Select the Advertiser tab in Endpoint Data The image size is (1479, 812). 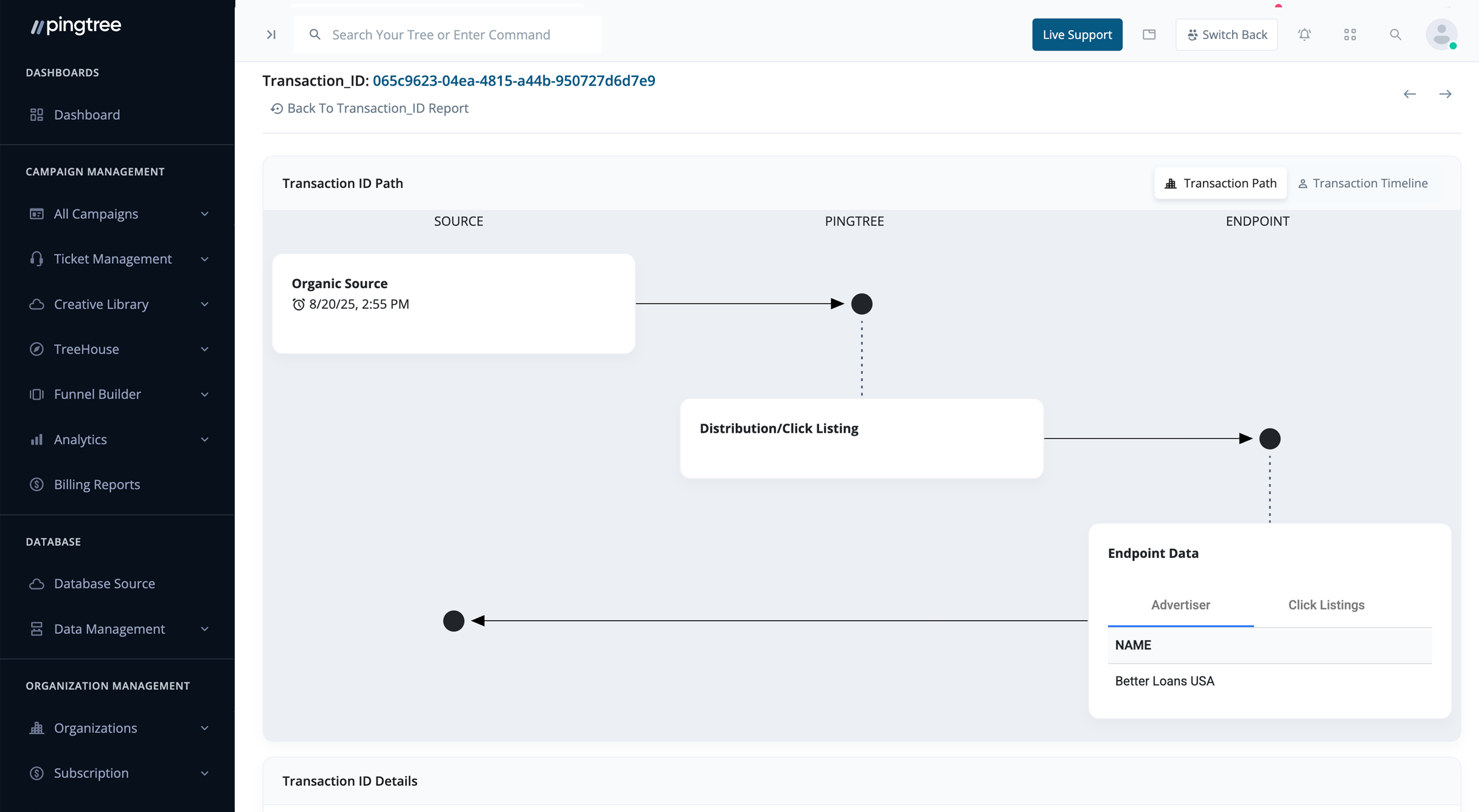[x=1180, y=605]
